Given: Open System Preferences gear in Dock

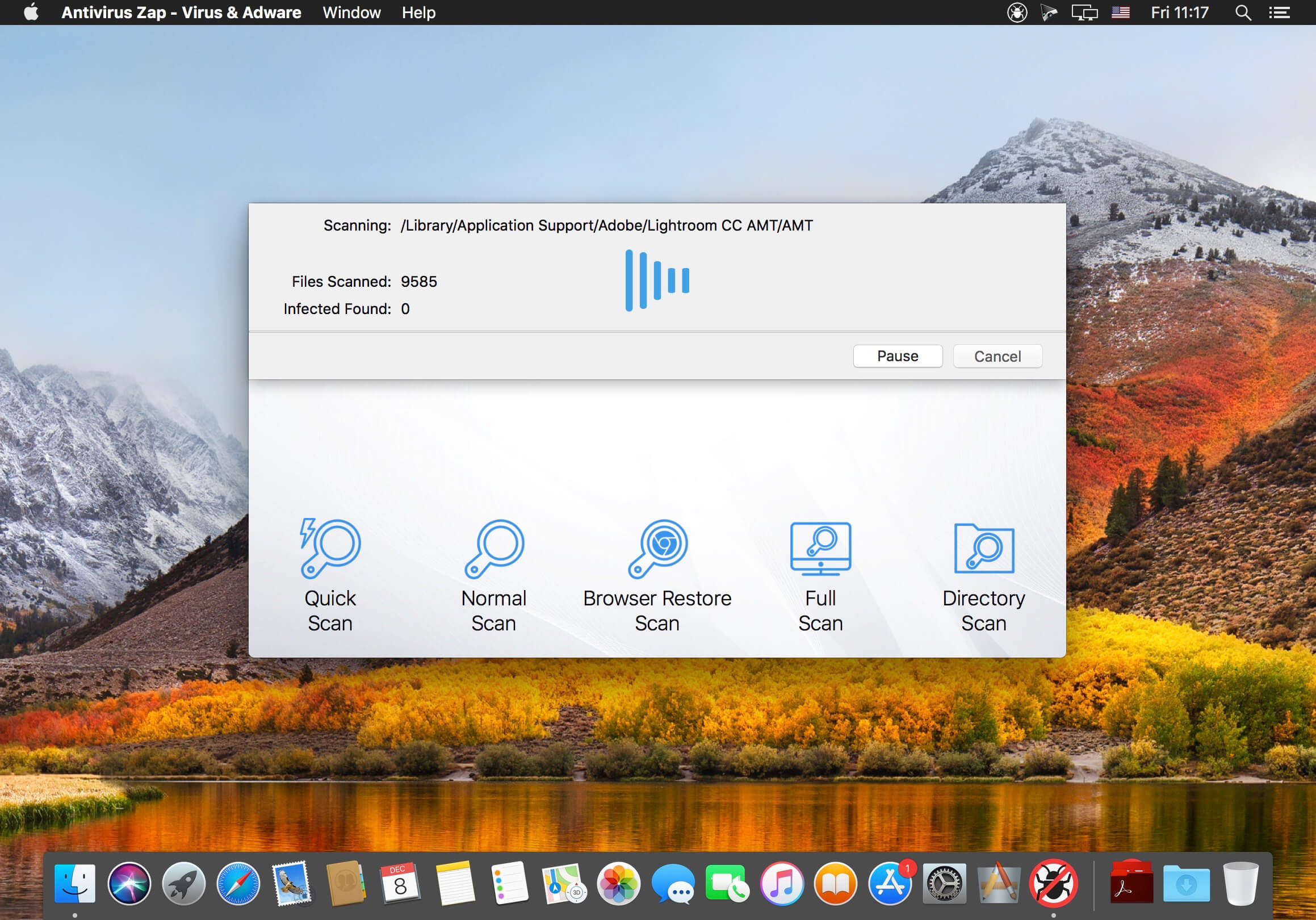Looking at the screenshot, I should point(944,883).
